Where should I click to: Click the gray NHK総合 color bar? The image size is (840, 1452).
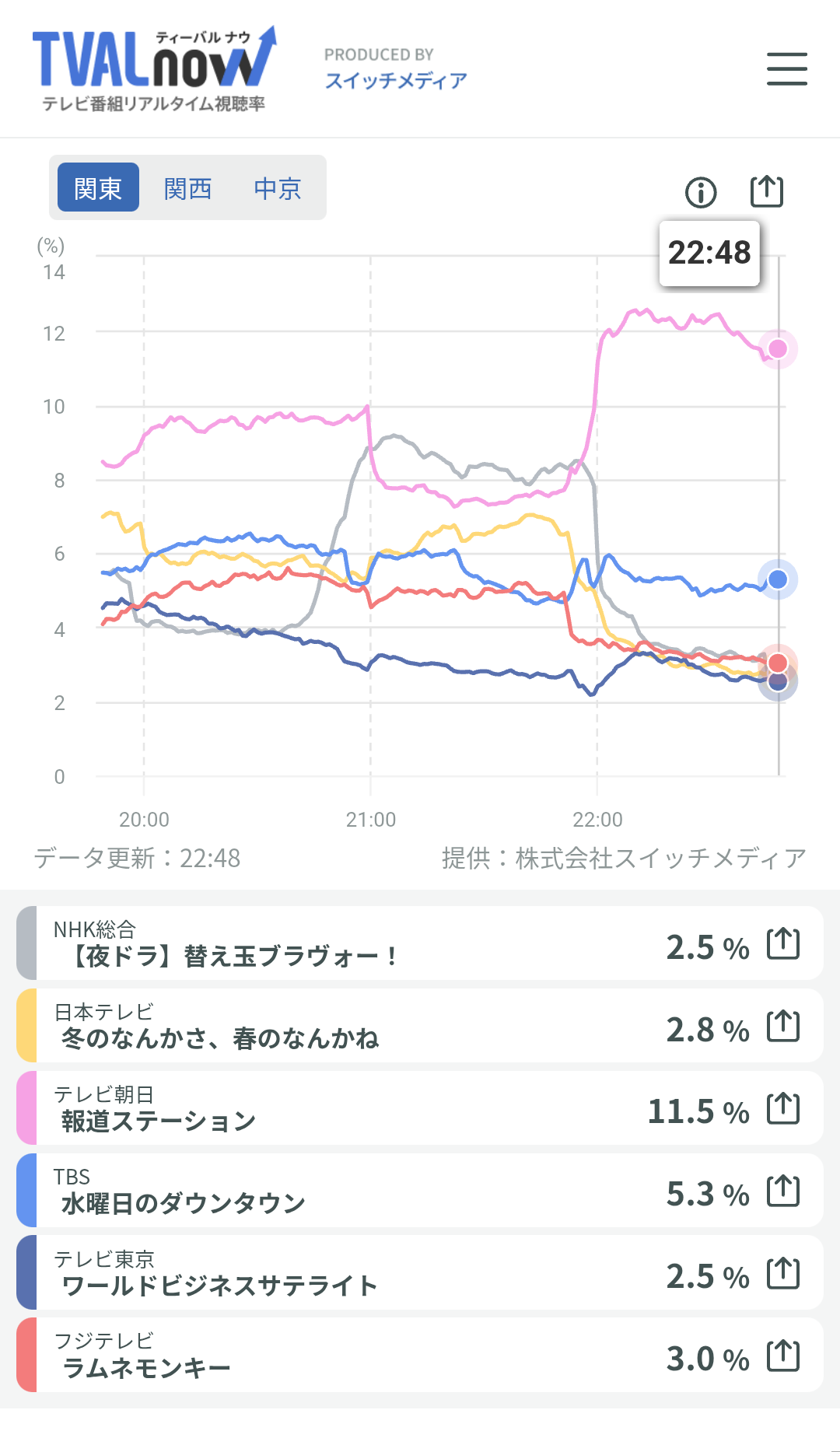click(x=26, y=943)
